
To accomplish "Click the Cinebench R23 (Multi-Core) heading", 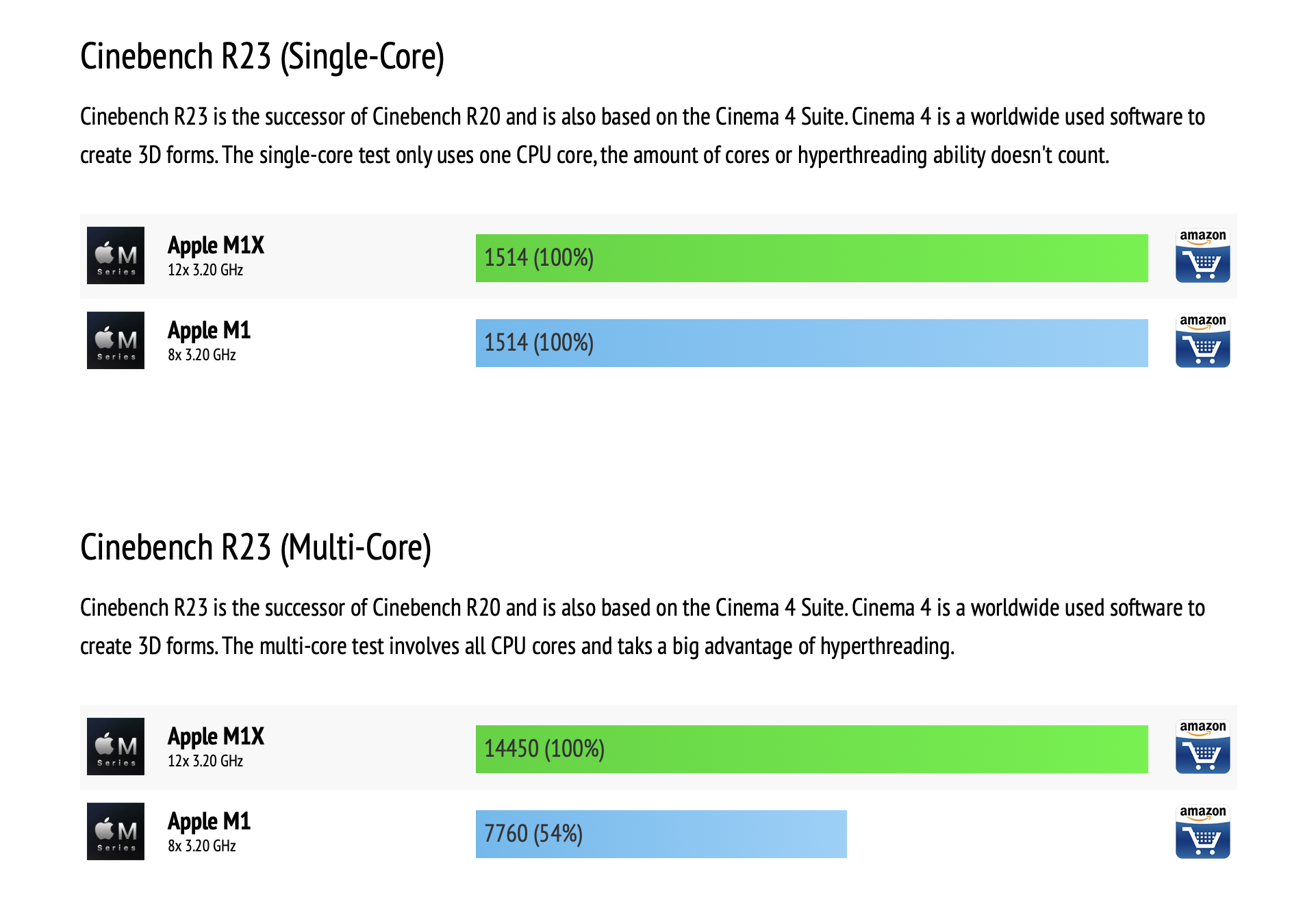I will (255, 547).
